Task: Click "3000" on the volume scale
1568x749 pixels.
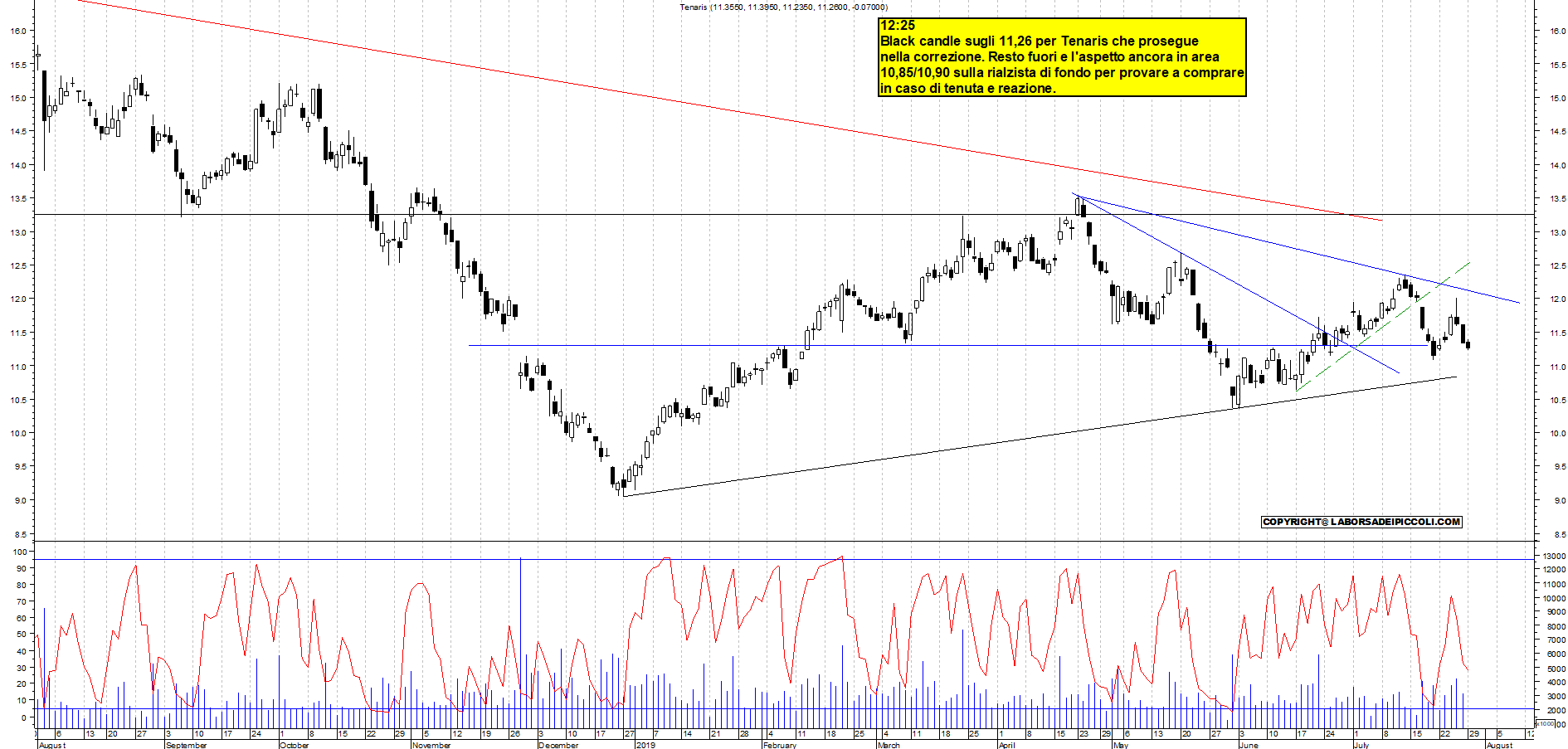Action: coord(1555,697)
